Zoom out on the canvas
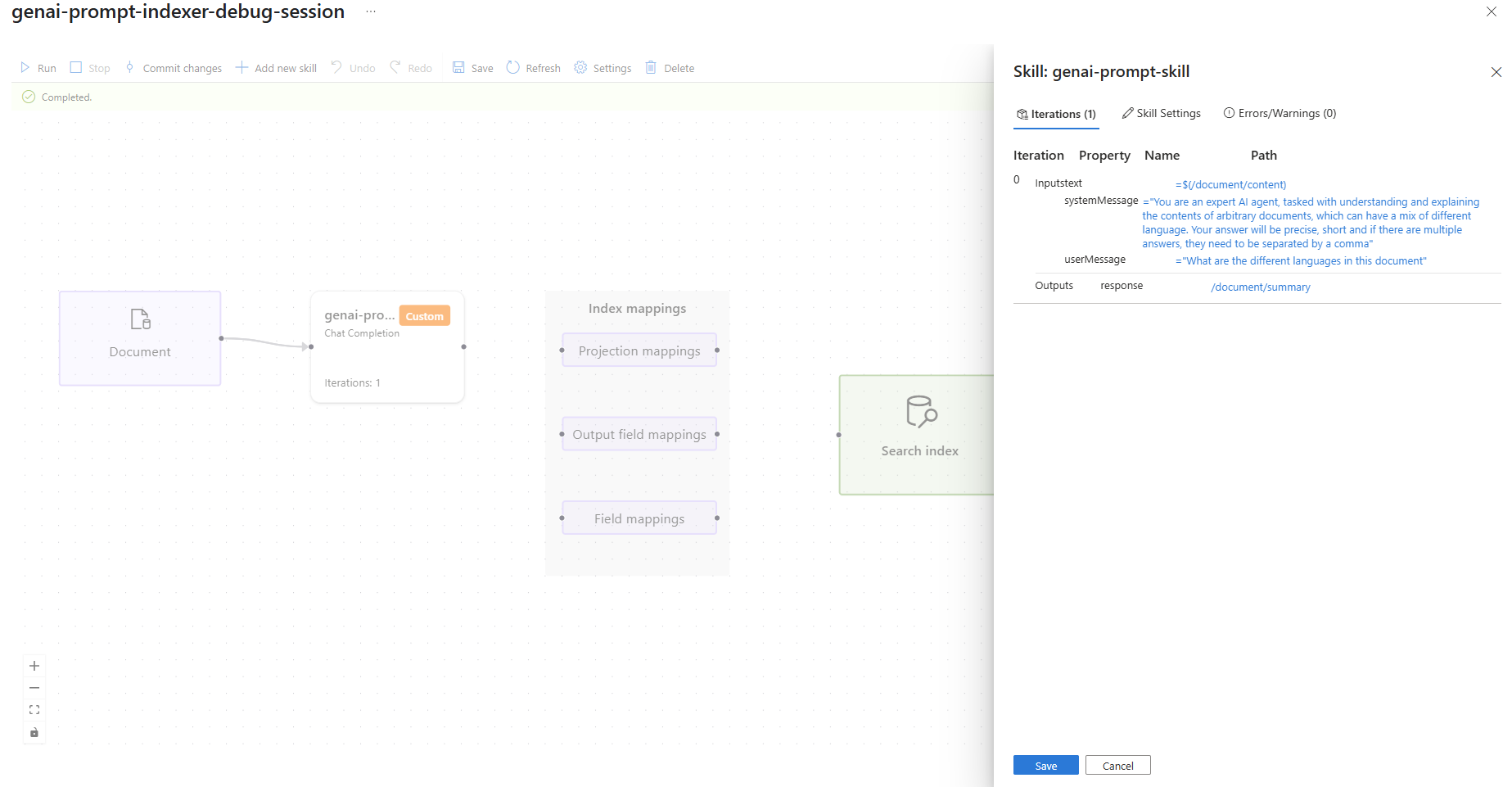The image size is (1512, 787). click(x=34, y=688)
